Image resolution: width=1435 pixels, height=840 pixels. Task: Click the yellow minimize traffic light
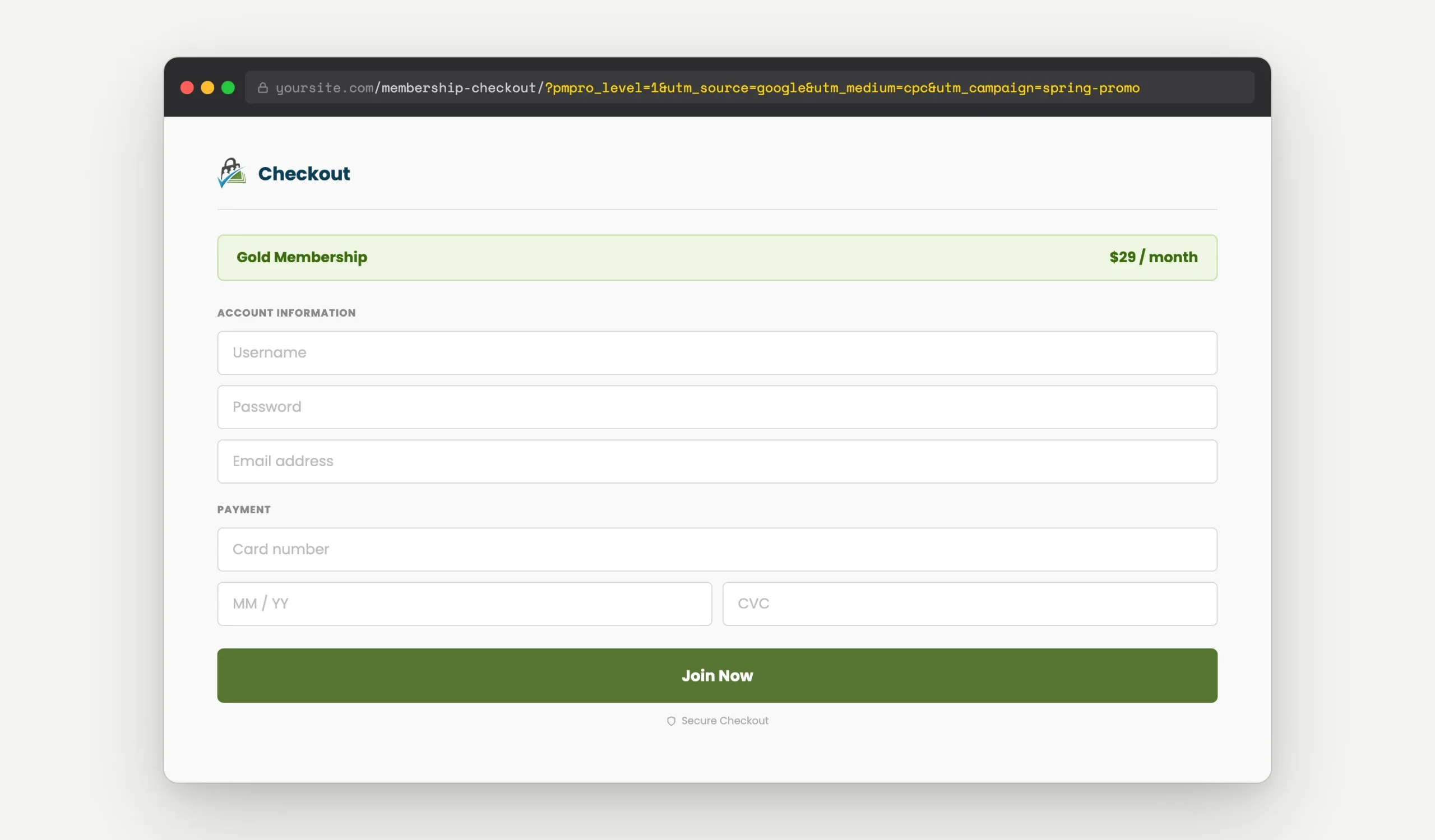point(208,87)
